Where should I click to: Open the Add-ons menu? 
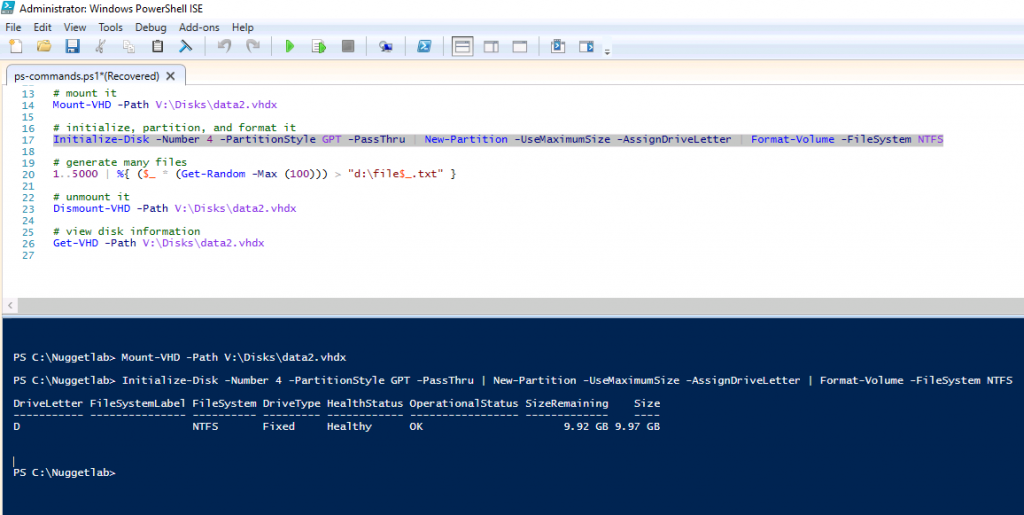point(199,27)
